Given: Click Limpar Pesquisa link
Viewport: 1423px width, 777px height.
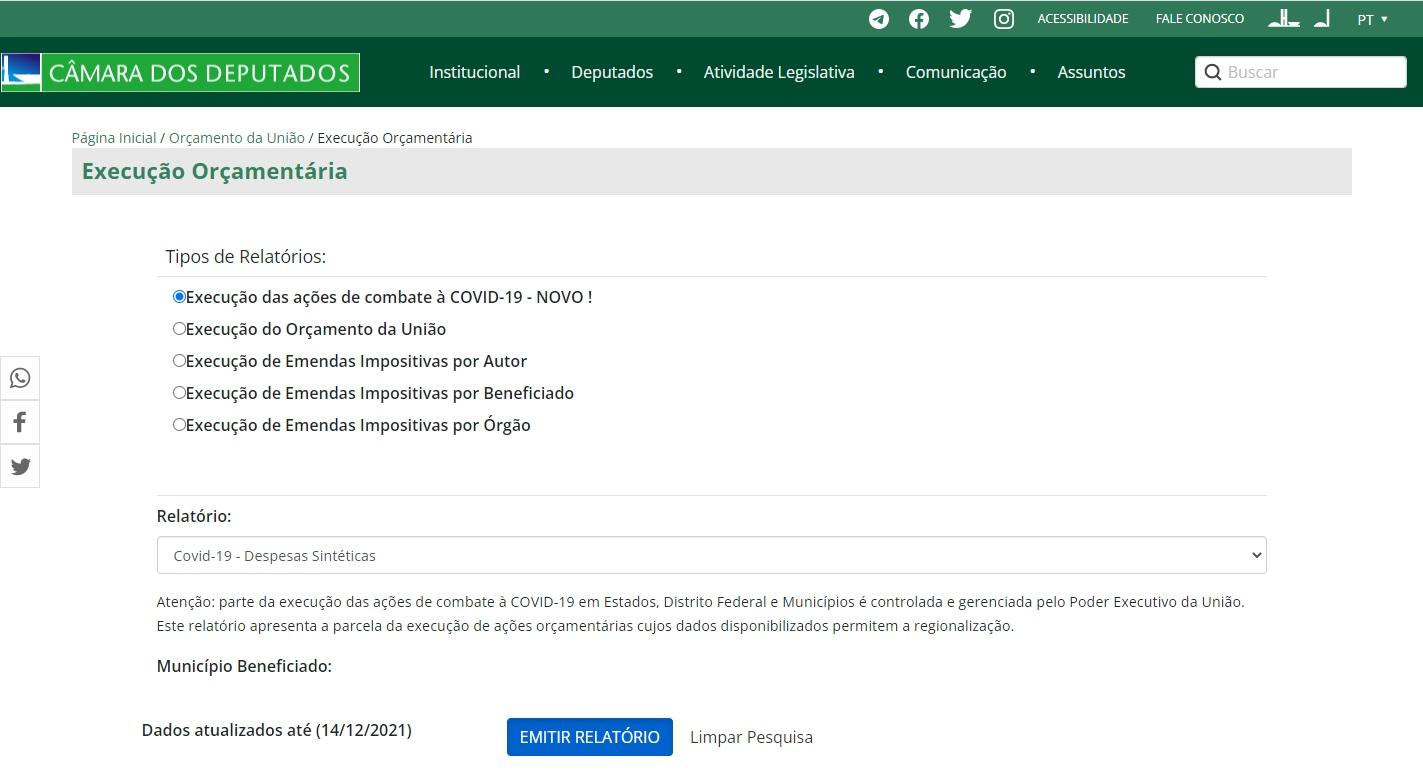Looking at the screenshot, I should [x=751, y=737].
